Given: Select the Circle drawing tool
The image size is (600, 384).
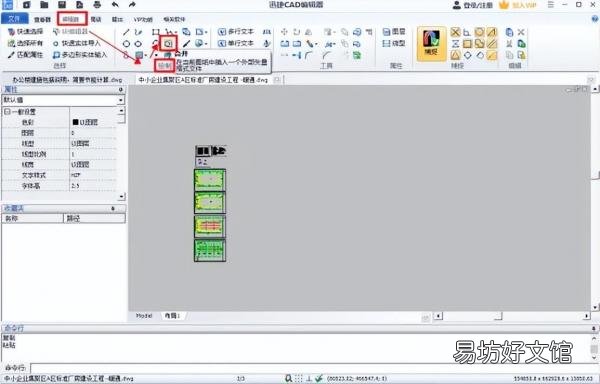Looking at the screenshot, I should click(x=126, y=44).
